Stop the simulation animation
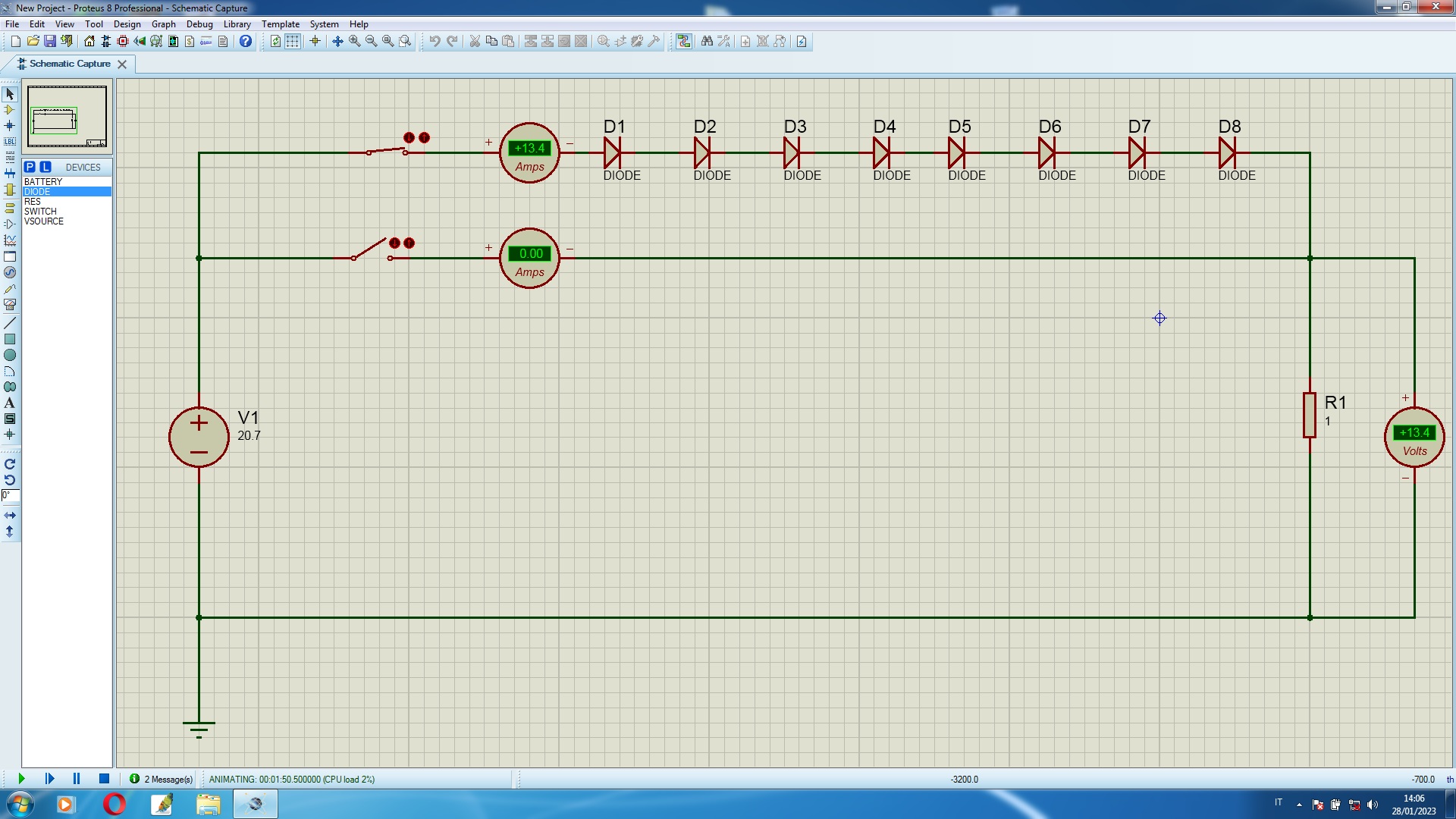 (105, 779)
